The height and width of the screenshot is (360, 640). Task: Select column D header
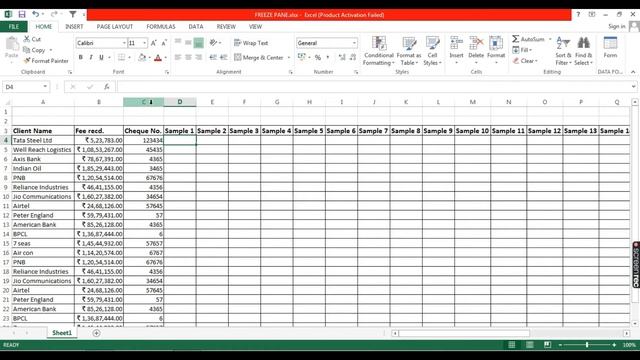click(180, 102)
